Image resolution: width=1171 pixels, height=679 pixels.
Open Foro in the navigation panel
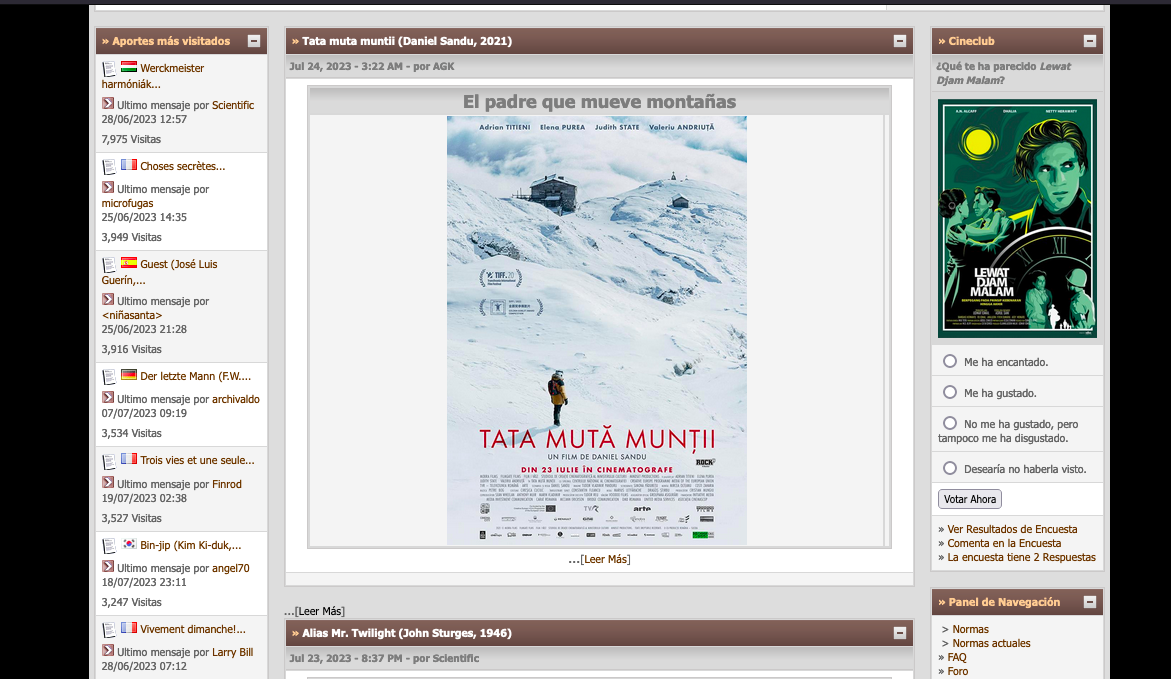pyautogui.click(x=957, y=672)
